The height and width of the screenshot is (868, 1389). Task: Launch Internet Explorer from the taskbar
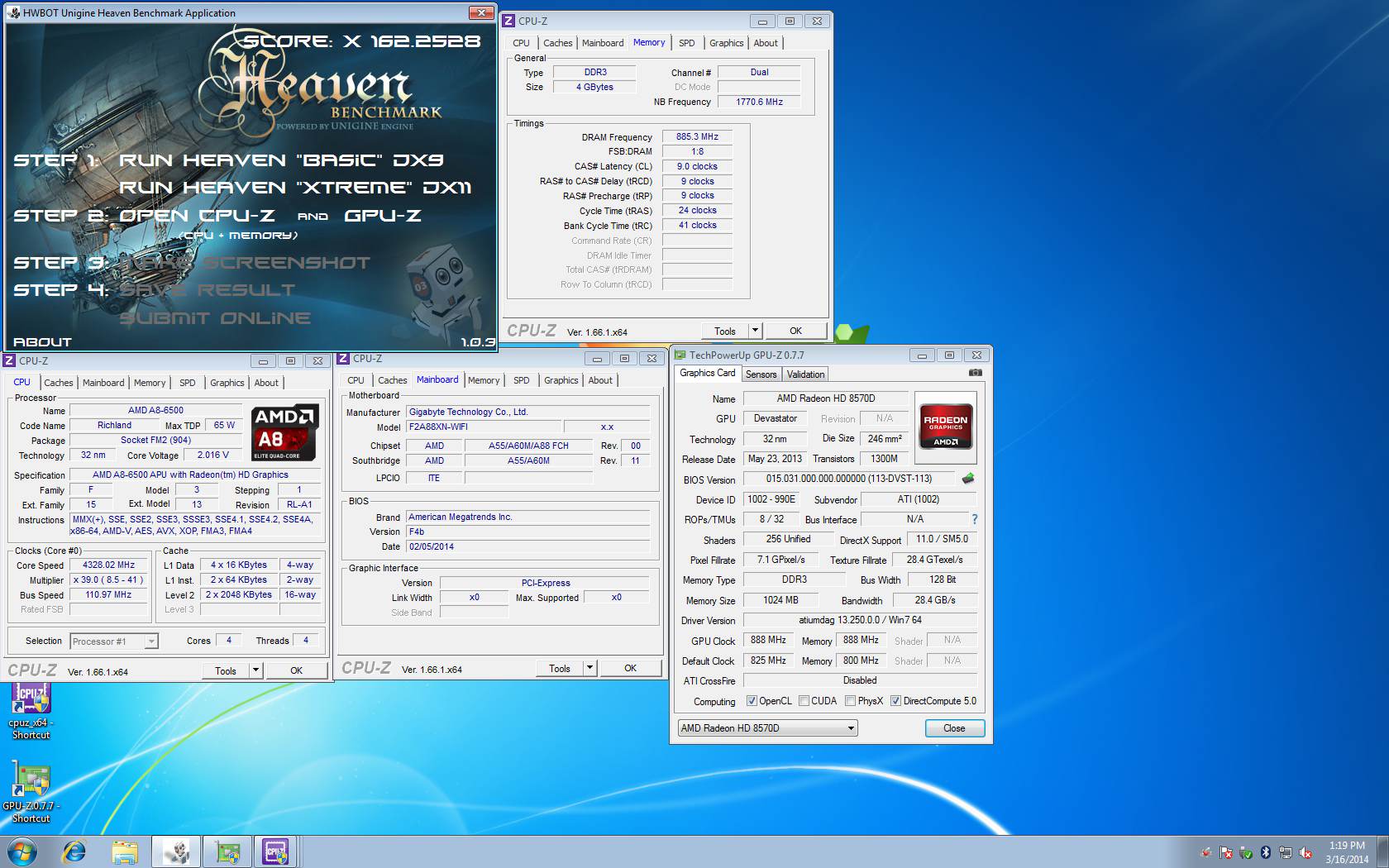click(x=74, y=851)
